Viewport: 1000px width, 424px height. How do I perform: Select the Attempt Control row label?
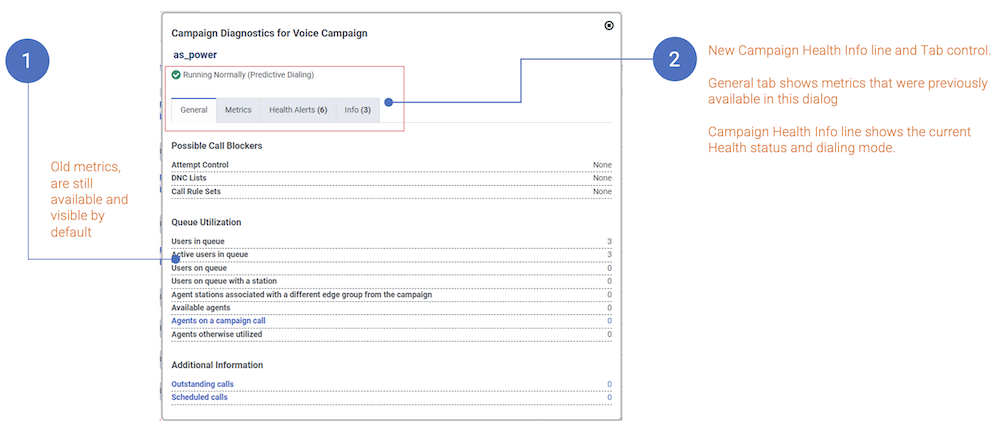[x=200, y=164]
